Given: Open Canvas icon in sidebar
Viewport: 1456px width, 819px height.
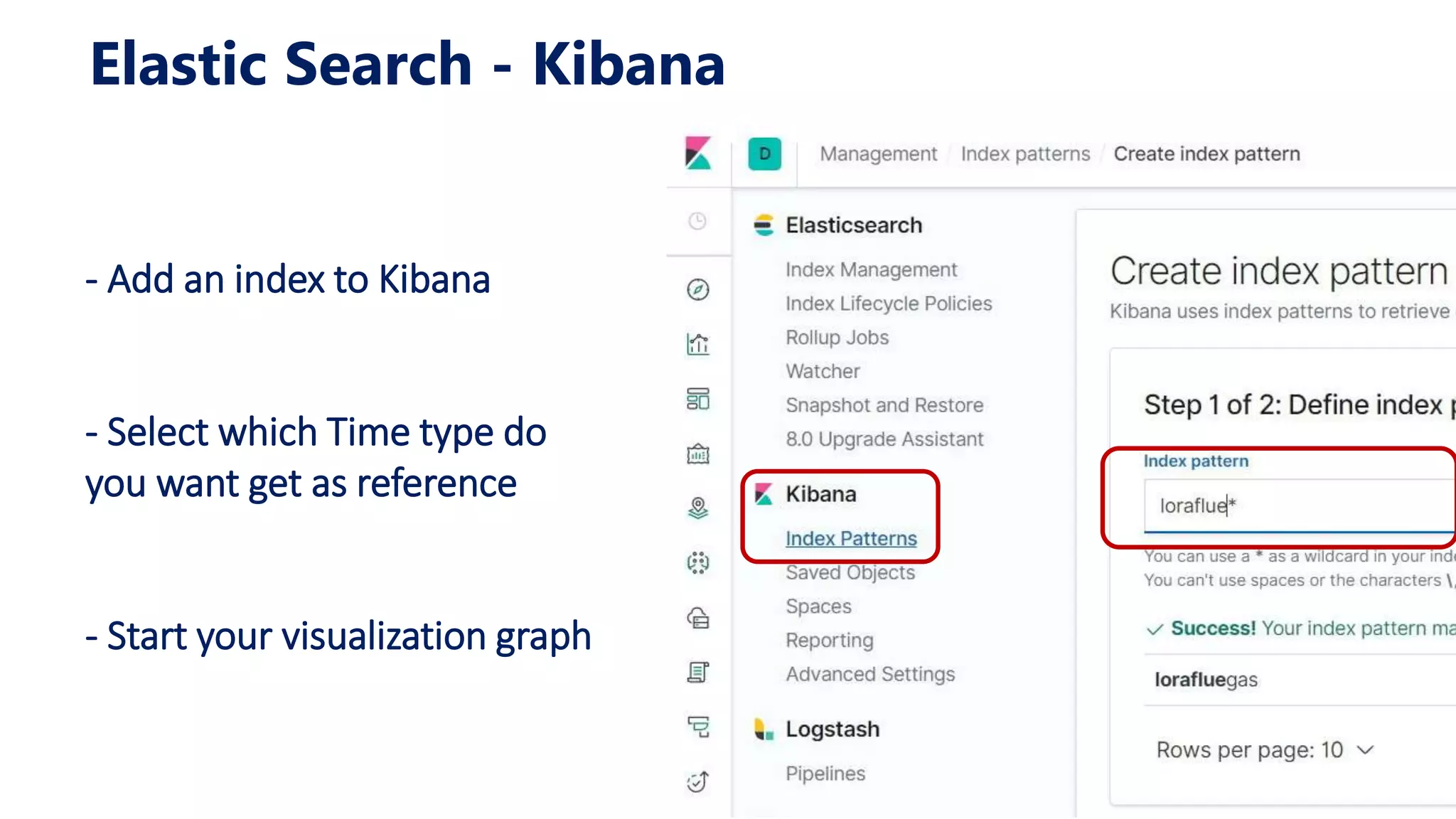Looking at the screenshot, I should coord(697,454).
